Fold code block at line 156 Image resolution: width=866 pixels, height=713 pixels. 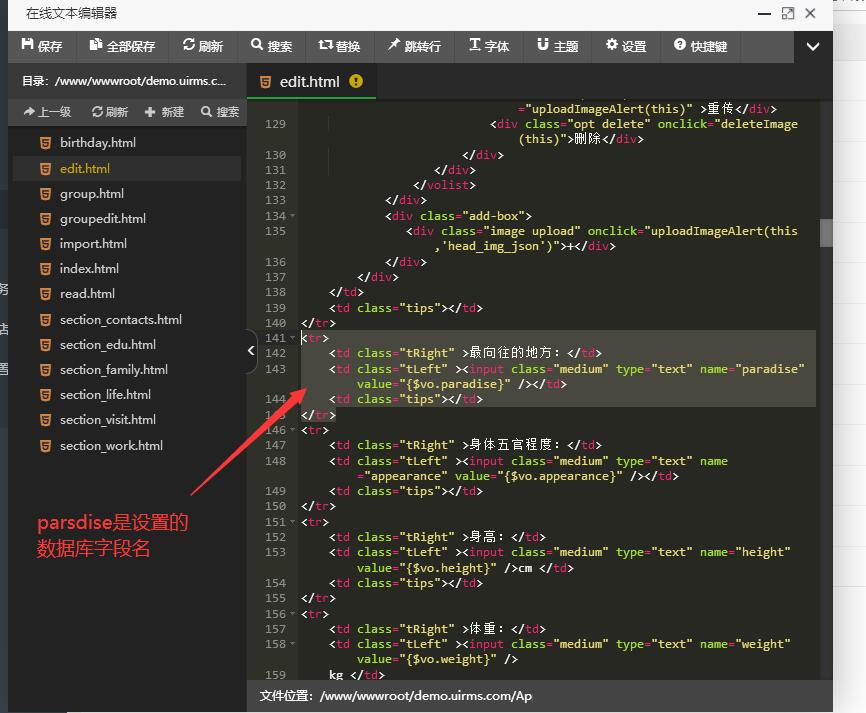pos(293,614)
